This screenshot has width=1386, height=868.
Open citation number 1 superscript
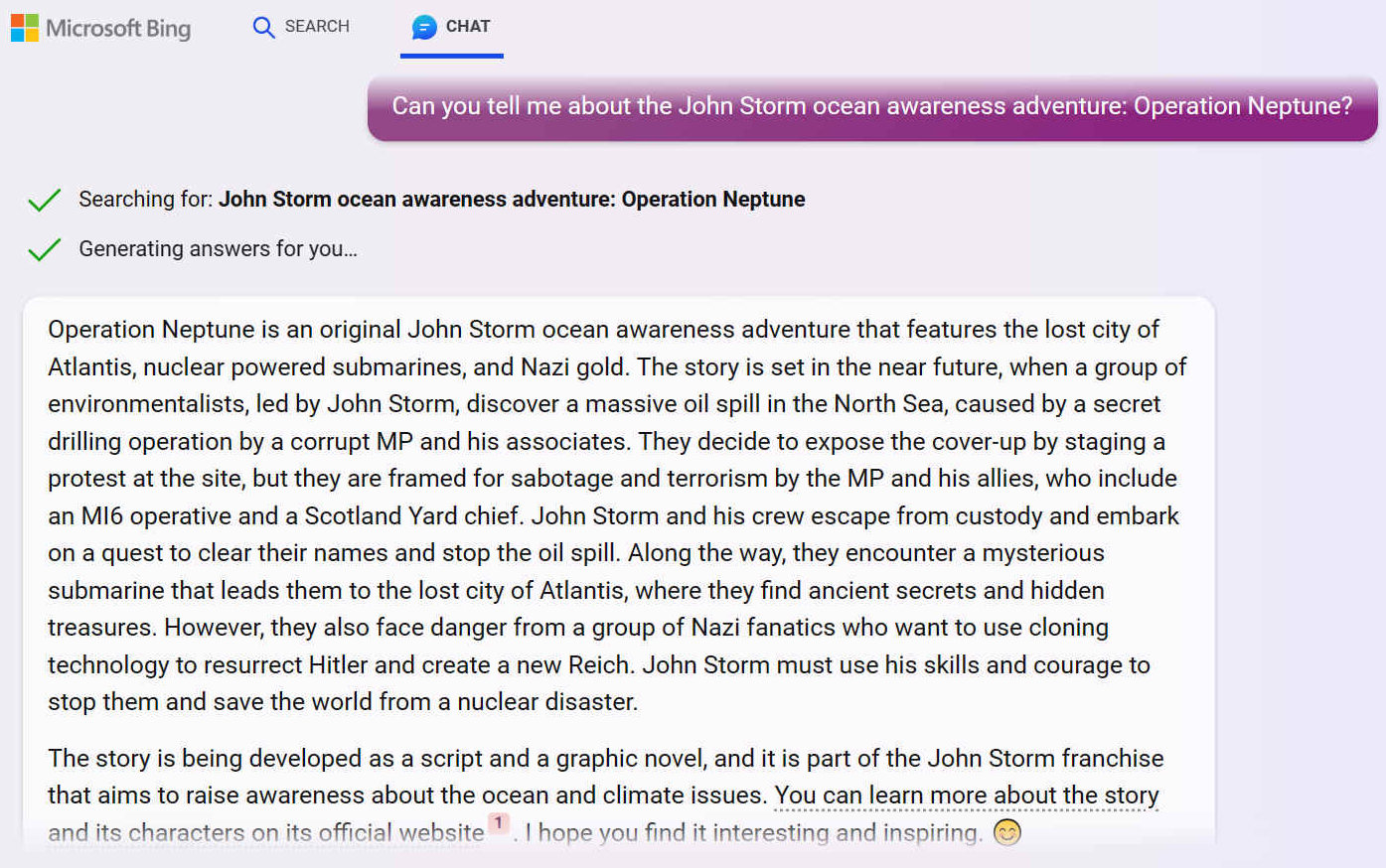[499, 823]
